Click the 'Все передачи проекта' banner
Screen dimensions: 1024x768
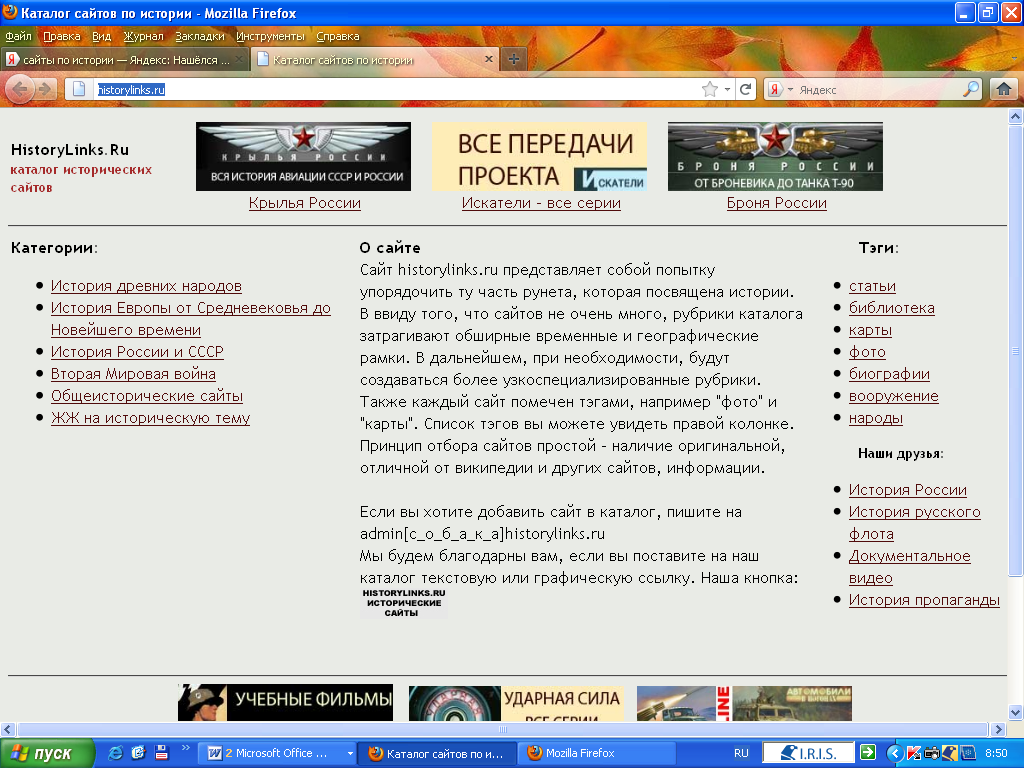pos(539,157)
